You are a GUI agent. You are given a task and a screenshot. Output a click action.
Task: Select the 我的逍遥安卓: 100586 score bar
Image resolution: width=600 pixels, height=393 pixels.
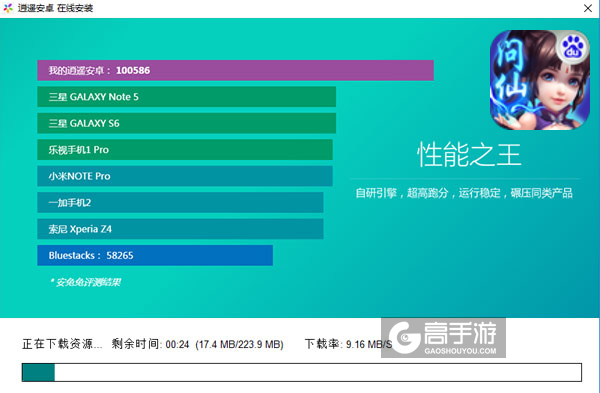[x=235, y=70]
